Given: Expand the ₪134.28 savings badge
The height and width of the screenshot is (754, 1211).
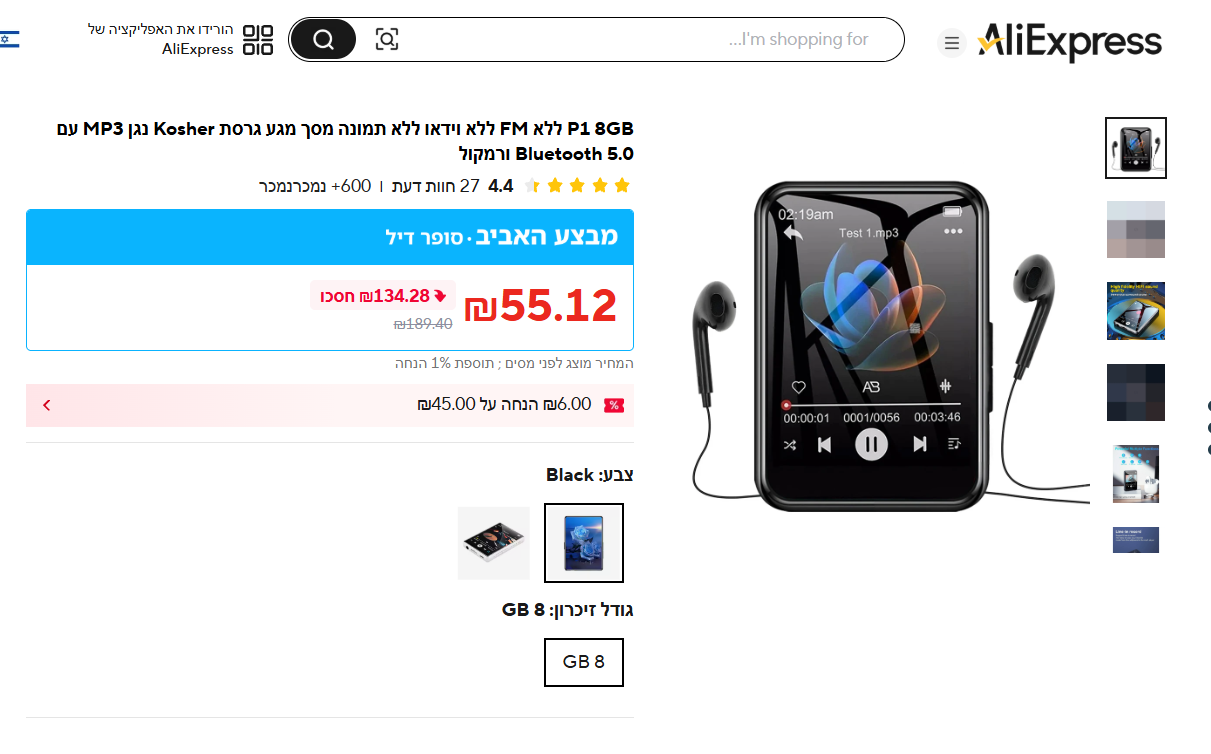Looking at the screenshot, I should 383,296.
